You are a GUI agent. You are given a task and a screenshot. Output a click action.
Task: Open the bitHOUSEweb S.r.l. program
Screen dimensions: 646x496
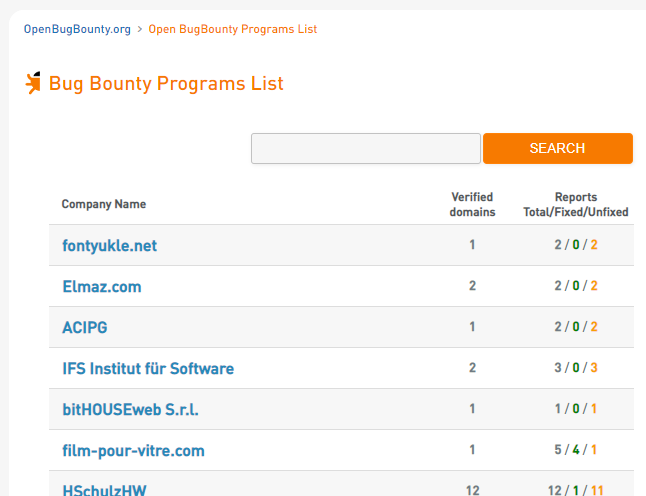coord(130,409)
